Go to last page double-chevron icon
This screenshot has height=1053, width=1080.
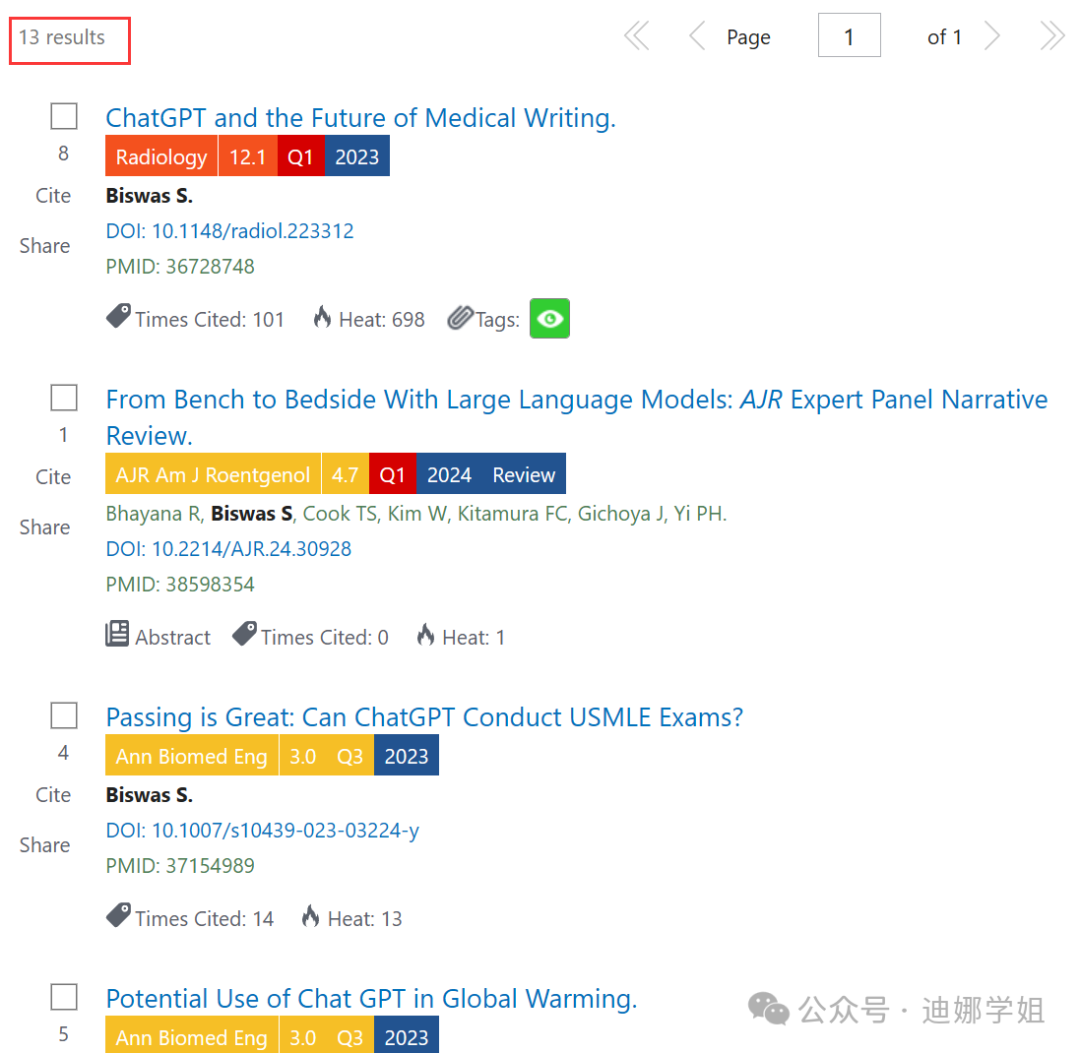click(x=1052, y=36)
